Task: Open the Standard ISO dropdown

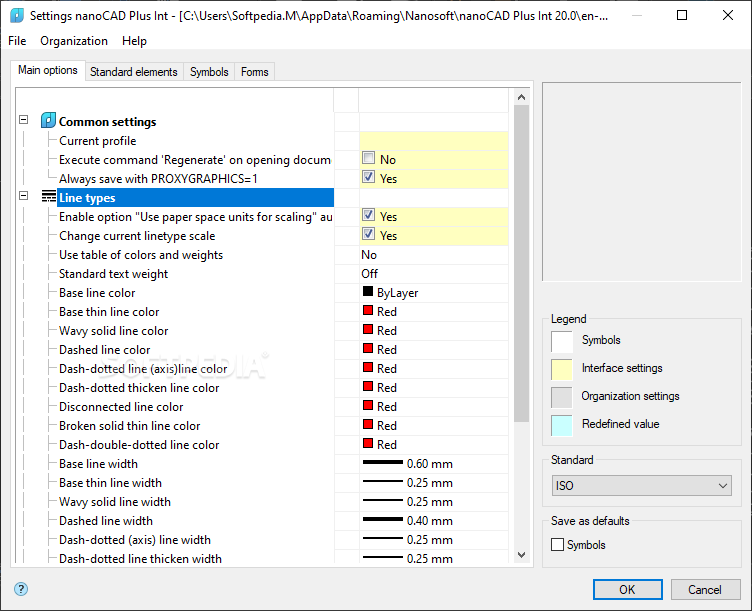Action: click(641, 485)
